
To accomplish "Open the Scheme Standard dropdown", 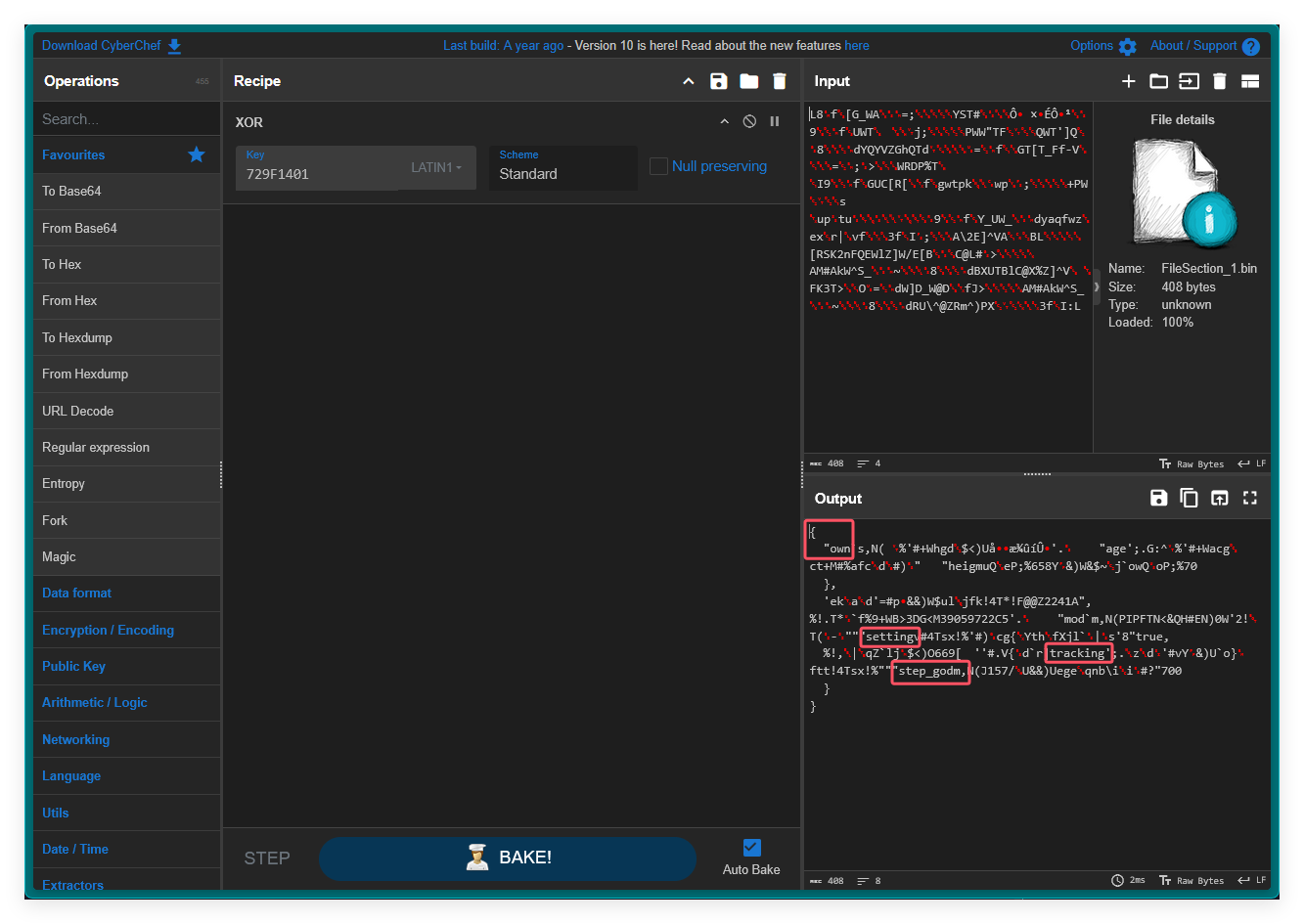I will pyautogui.click(x=562, y=168).
